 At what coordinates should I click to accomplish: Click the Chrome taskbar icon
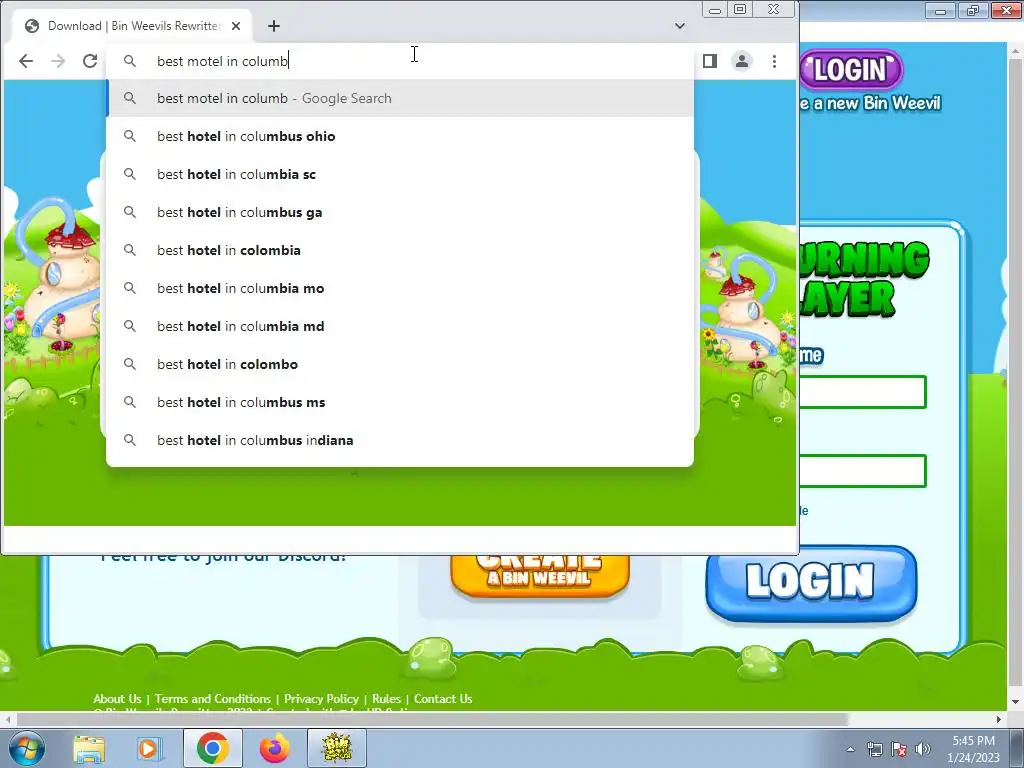pyautogui.click(x=212, y=748)
